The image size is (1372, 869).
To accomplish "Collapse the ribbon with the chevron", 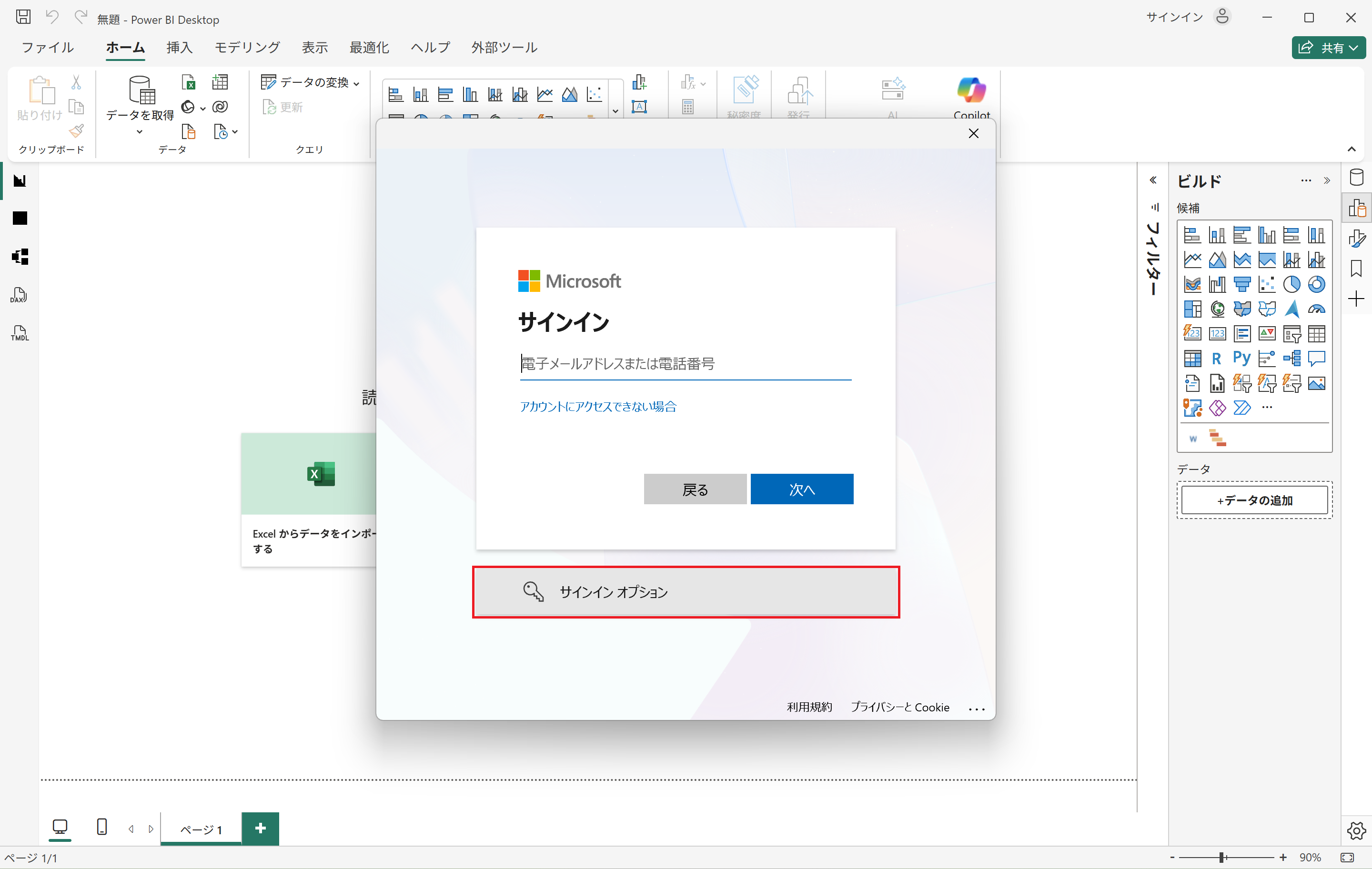I will (x=1352, y=149).
